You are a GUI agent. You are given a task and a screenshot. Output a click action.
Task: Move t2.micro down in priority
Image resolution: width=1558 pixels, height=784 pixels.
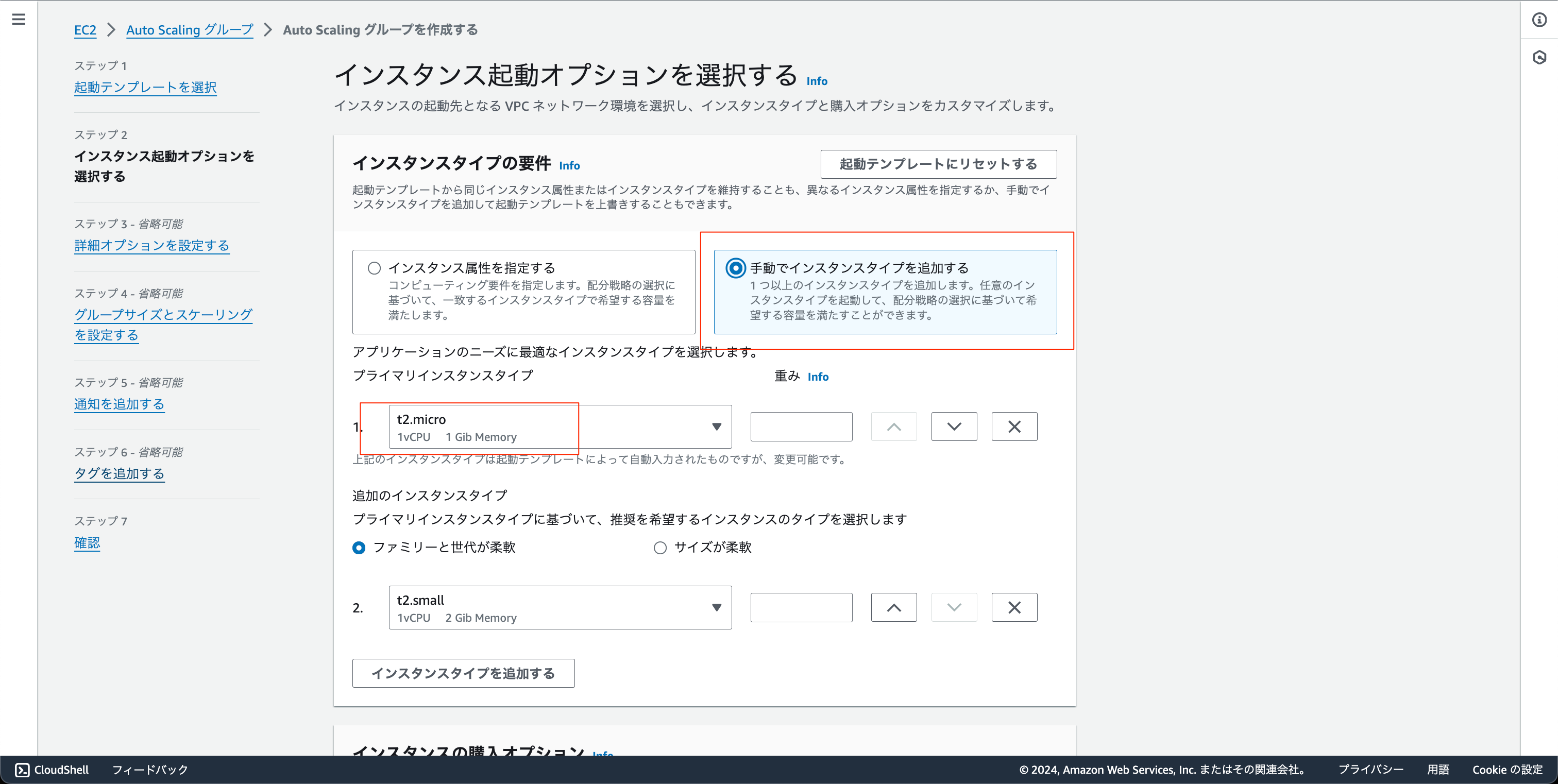tap(954, 426)
